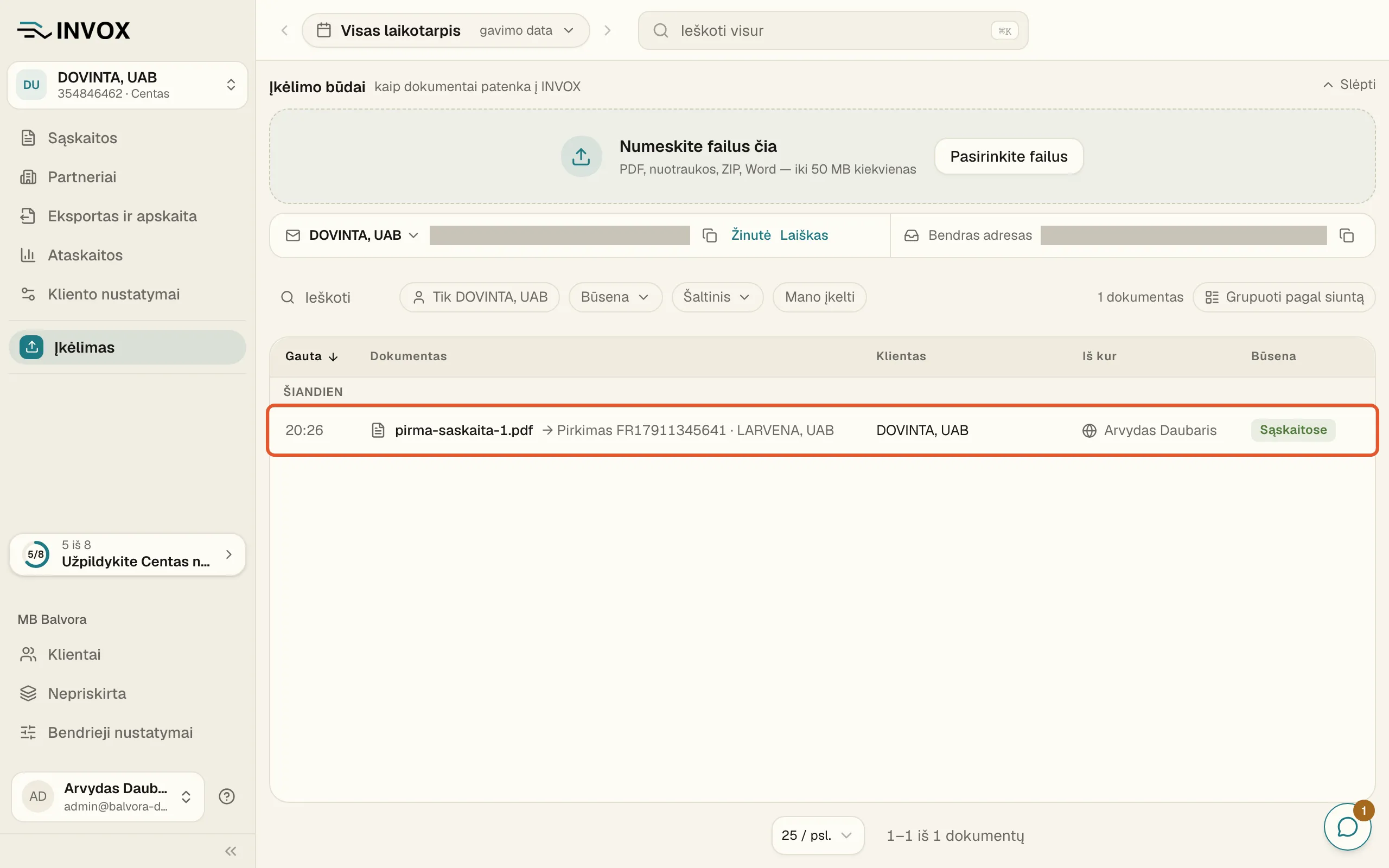The height and width of the screenshot is (868, 1389).
Task: Click the help question mark icon
Action: (x=227, y=796)
